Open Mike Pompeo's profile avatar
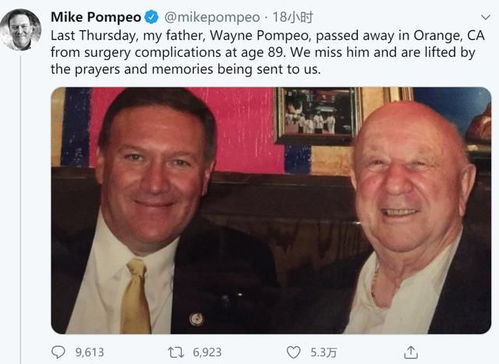 pyautogui.click(x=21, y=30)
